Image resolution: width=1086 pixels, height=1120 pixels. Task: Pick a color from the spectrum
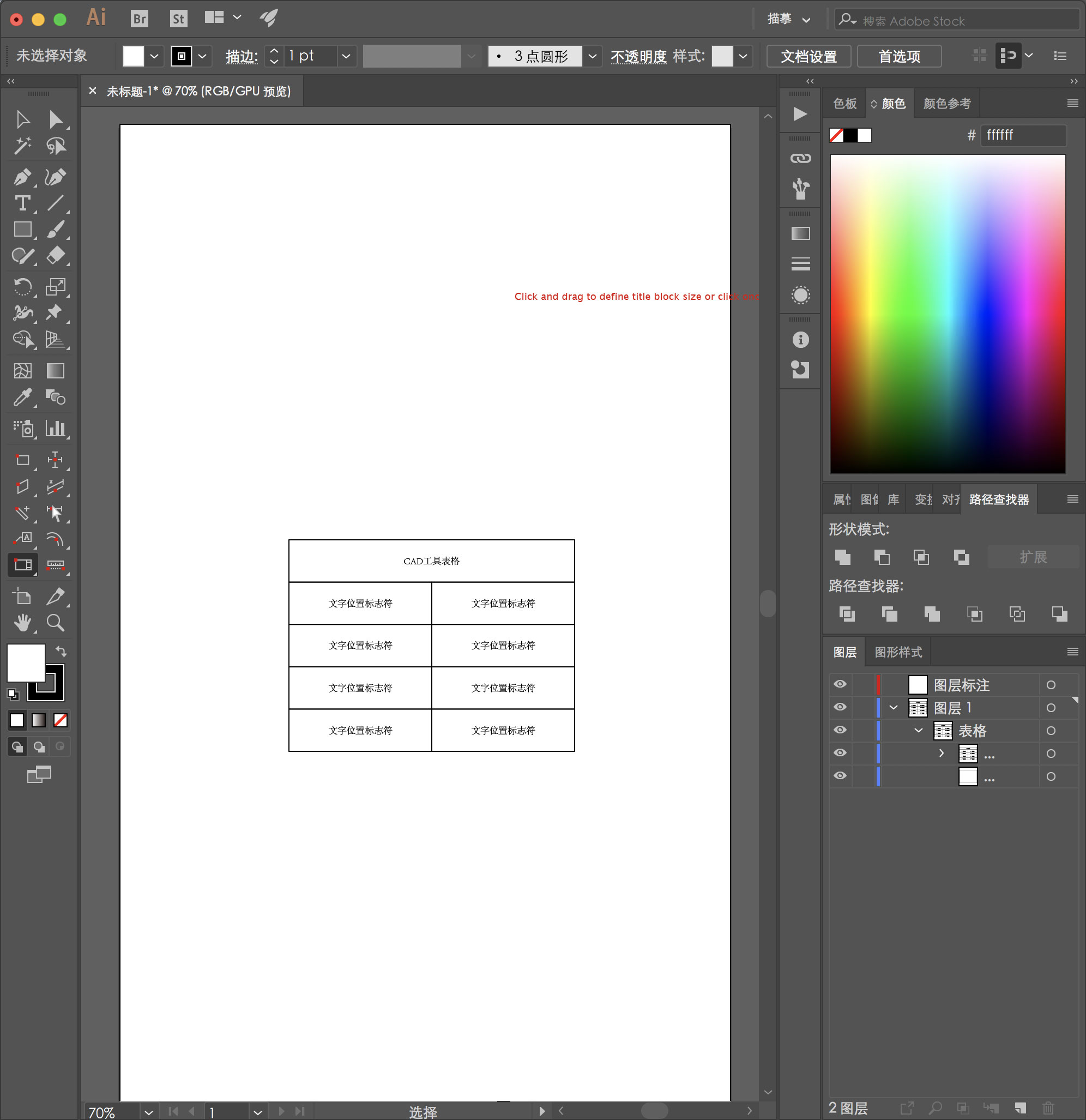tap(947, 314)
